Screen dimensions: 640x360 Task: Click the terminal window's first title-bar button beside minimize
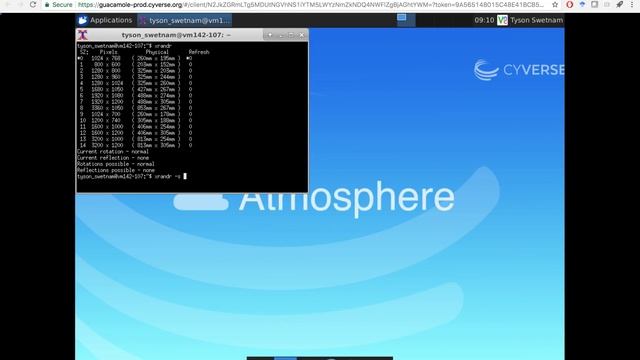coord(269,35)
